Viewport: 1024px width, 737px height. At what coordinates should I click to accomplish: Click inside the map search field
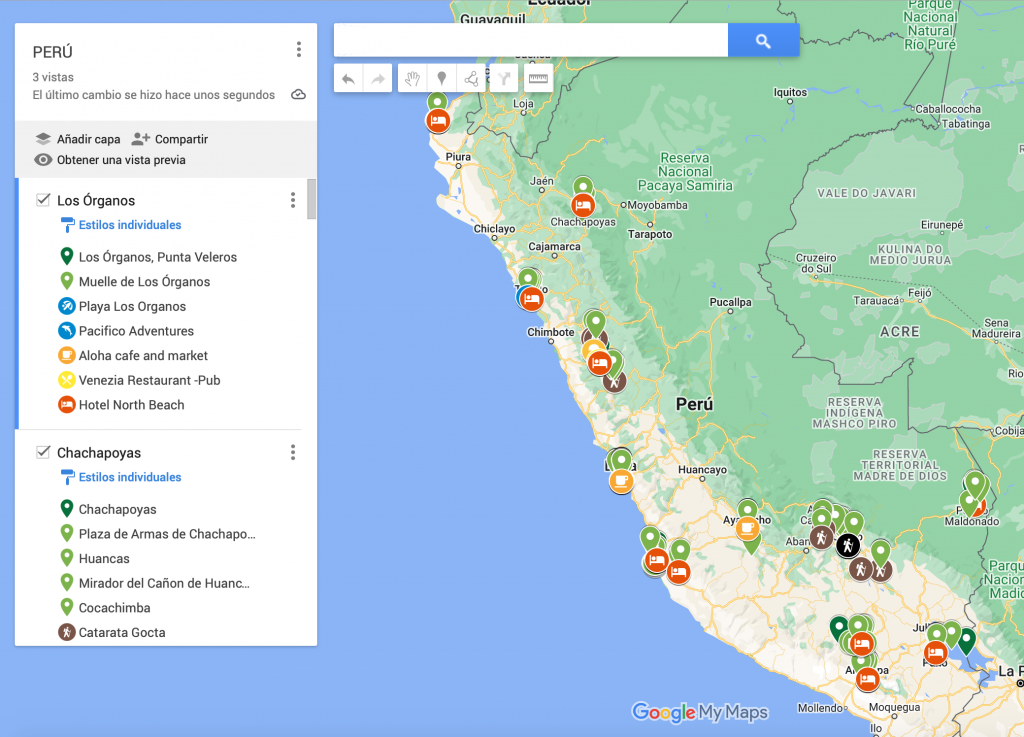point(530,41)
